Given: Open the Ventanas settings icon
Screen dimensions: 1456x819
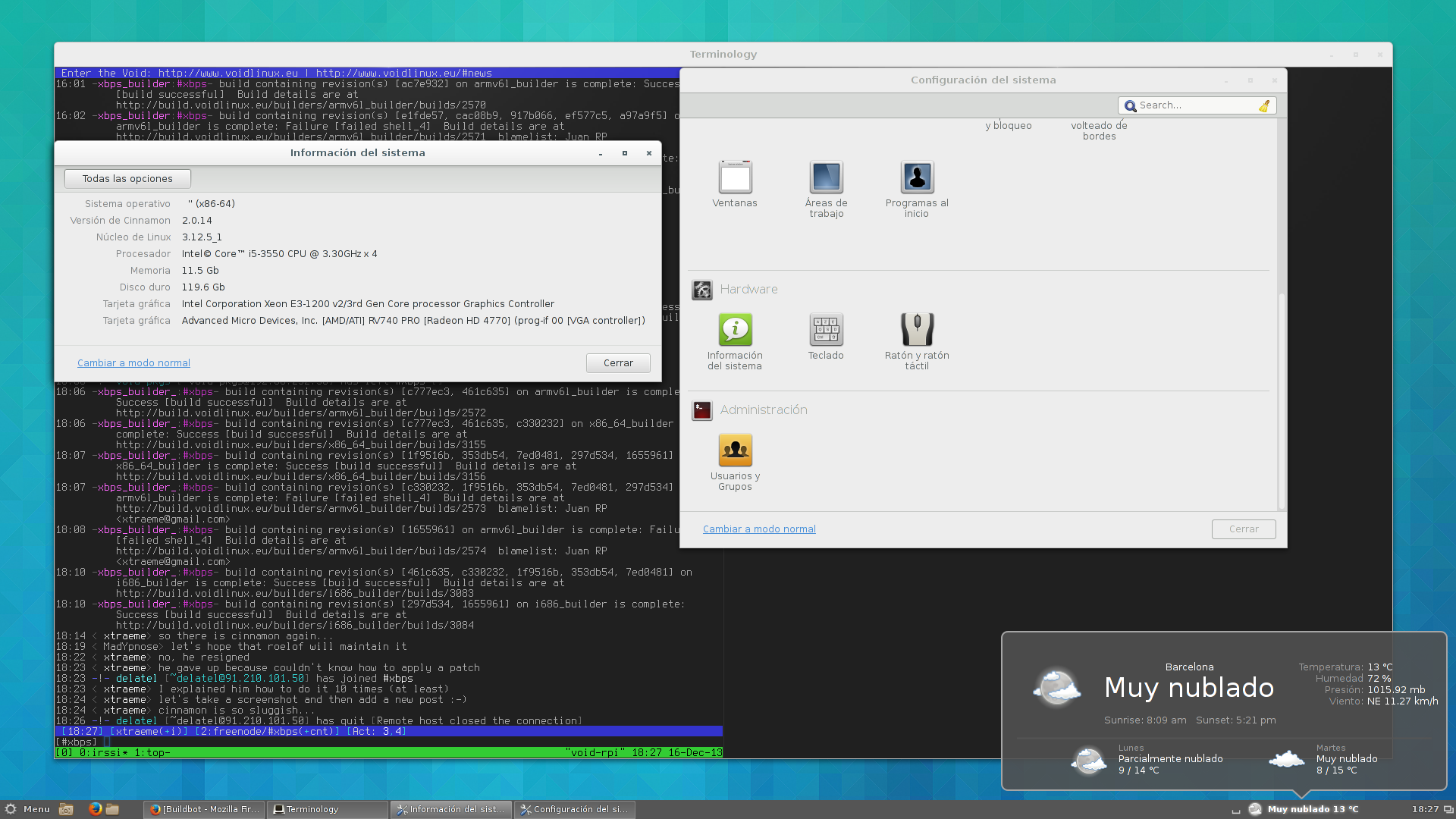Looking at the screenshot, I should click(735, 177).
